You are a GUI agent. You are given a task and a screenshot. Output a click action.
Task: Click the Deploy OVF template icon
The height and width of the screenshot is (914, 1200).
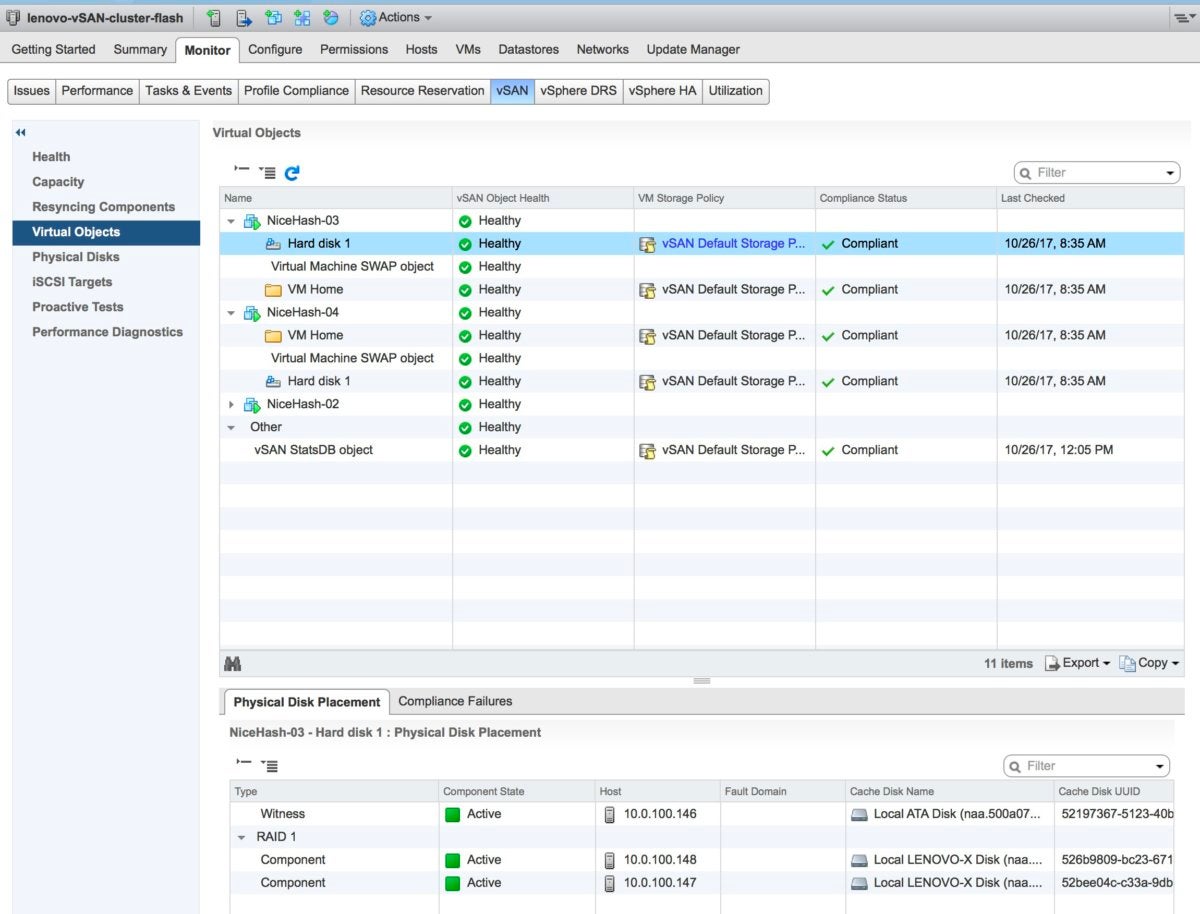tap(330, 17)
